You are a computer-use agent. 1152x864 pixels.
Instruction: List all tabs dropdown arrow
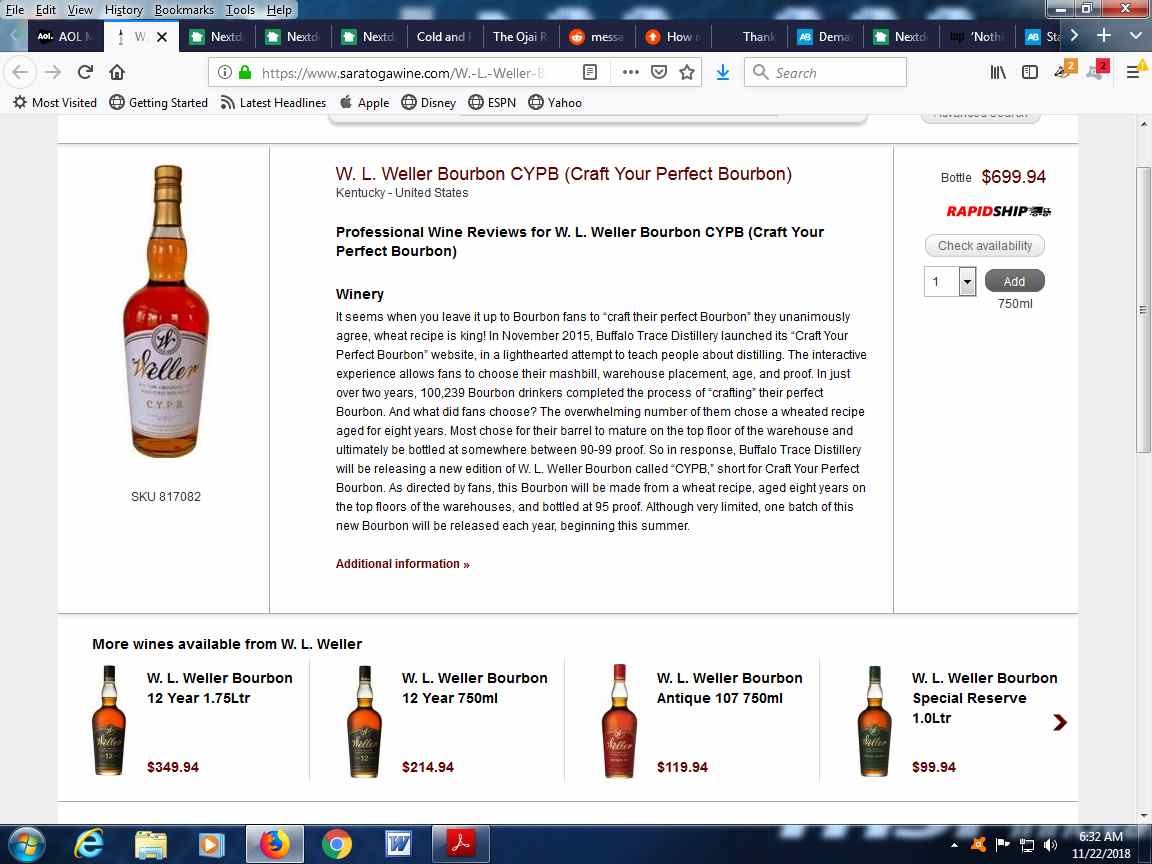1135,35
